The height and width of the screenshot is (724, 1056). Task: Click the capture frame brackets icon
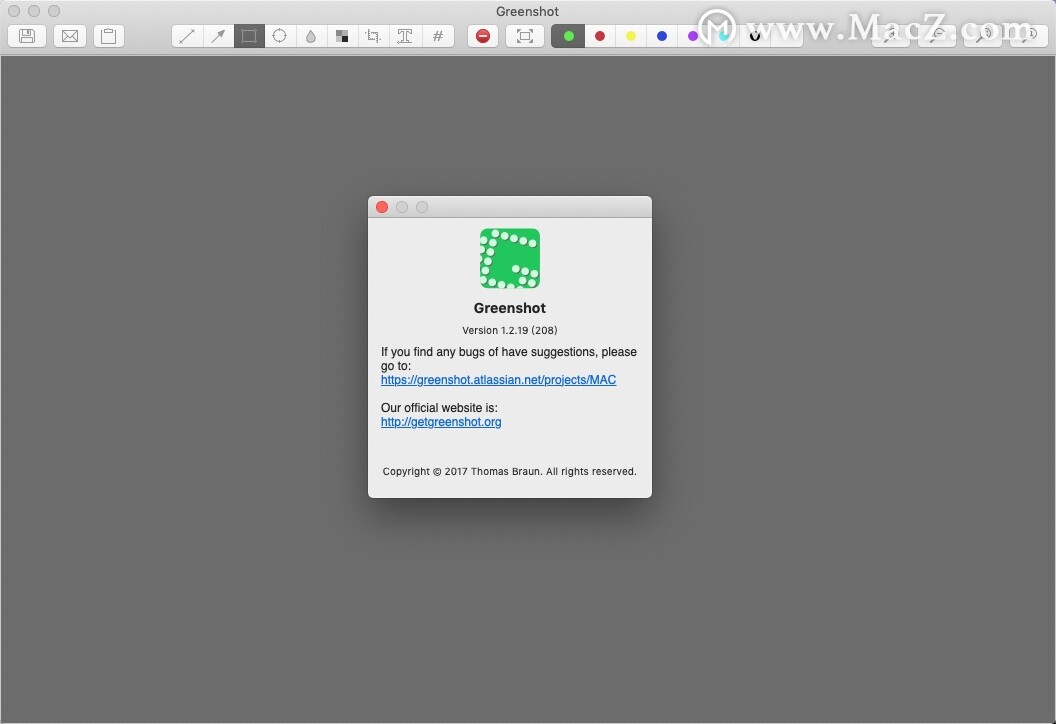click(x=525, y=36)
